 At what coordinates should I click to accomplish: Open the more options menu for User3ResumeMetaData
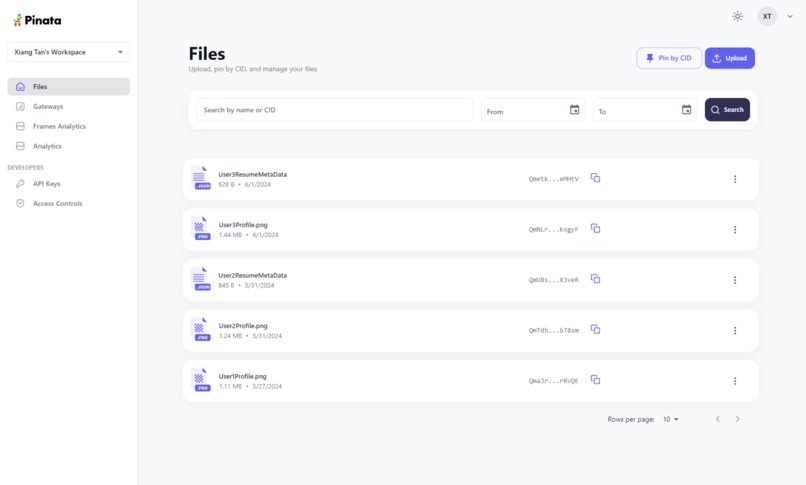[x=735, y=179]
